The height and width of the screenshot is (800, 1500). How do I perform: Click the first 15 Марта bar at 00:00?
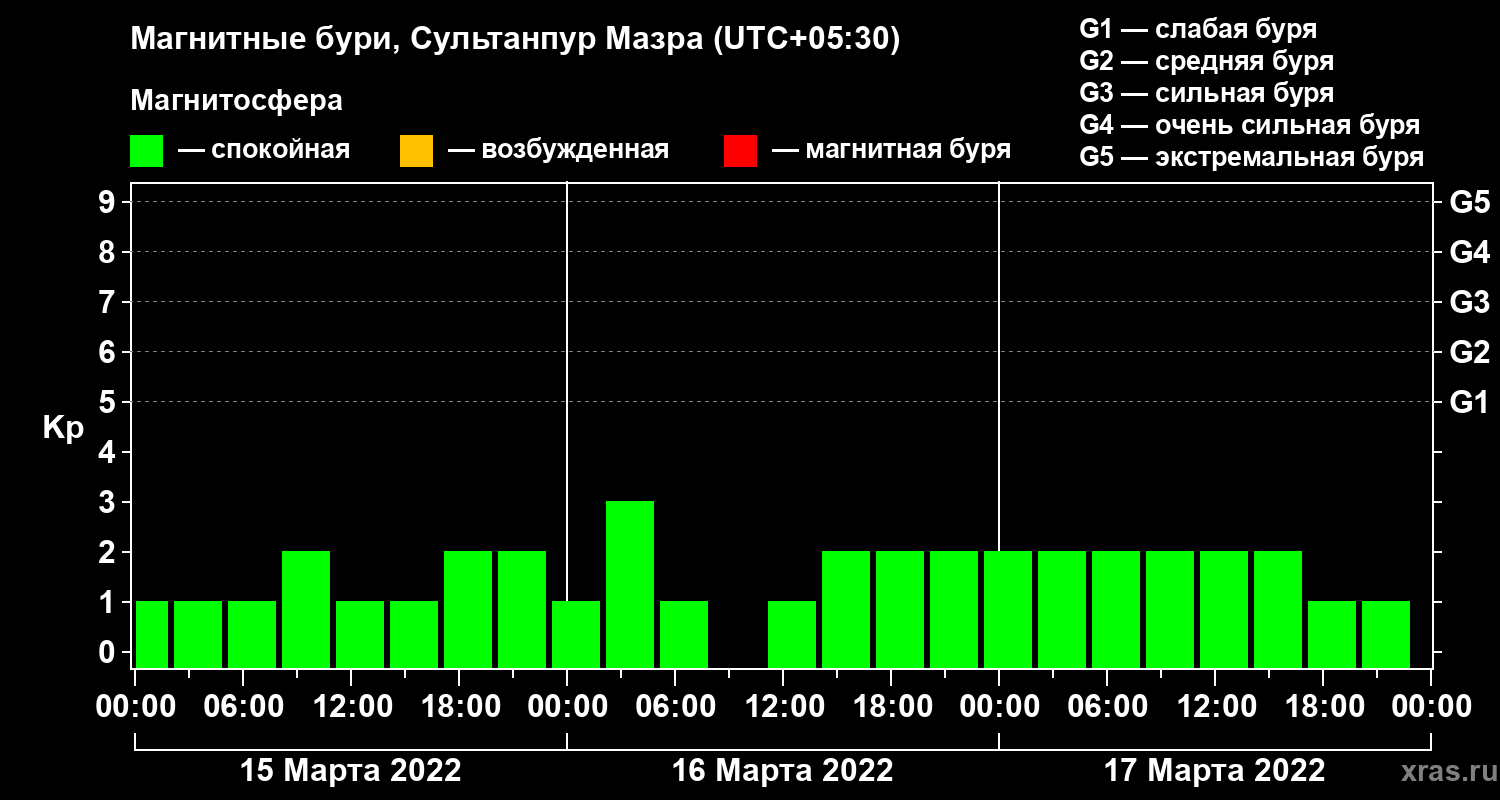click(152, 634)
